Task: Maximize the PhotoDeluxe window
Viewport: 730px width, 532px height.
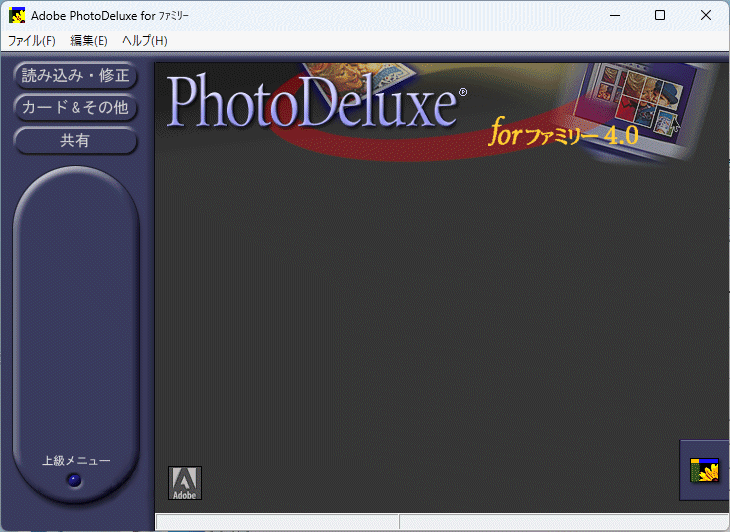Action: [x=660, y=15]
